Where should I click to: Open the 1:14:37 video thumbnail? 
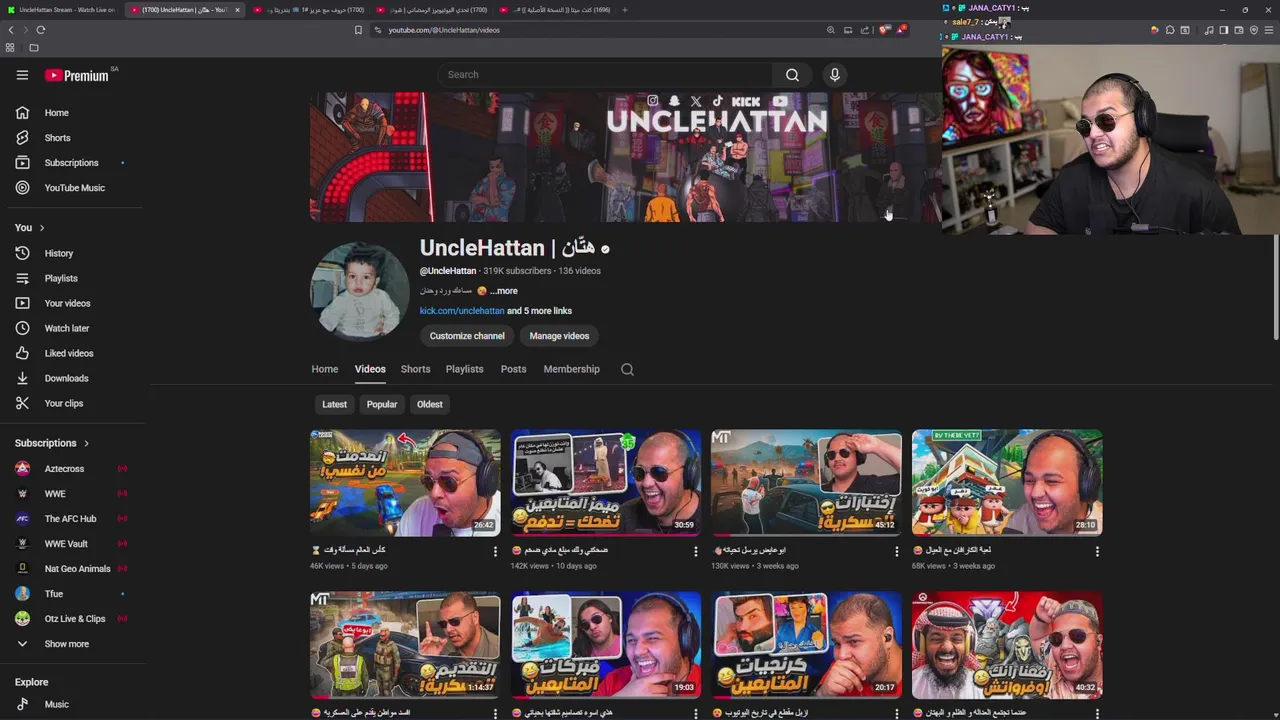click(405, 645)
